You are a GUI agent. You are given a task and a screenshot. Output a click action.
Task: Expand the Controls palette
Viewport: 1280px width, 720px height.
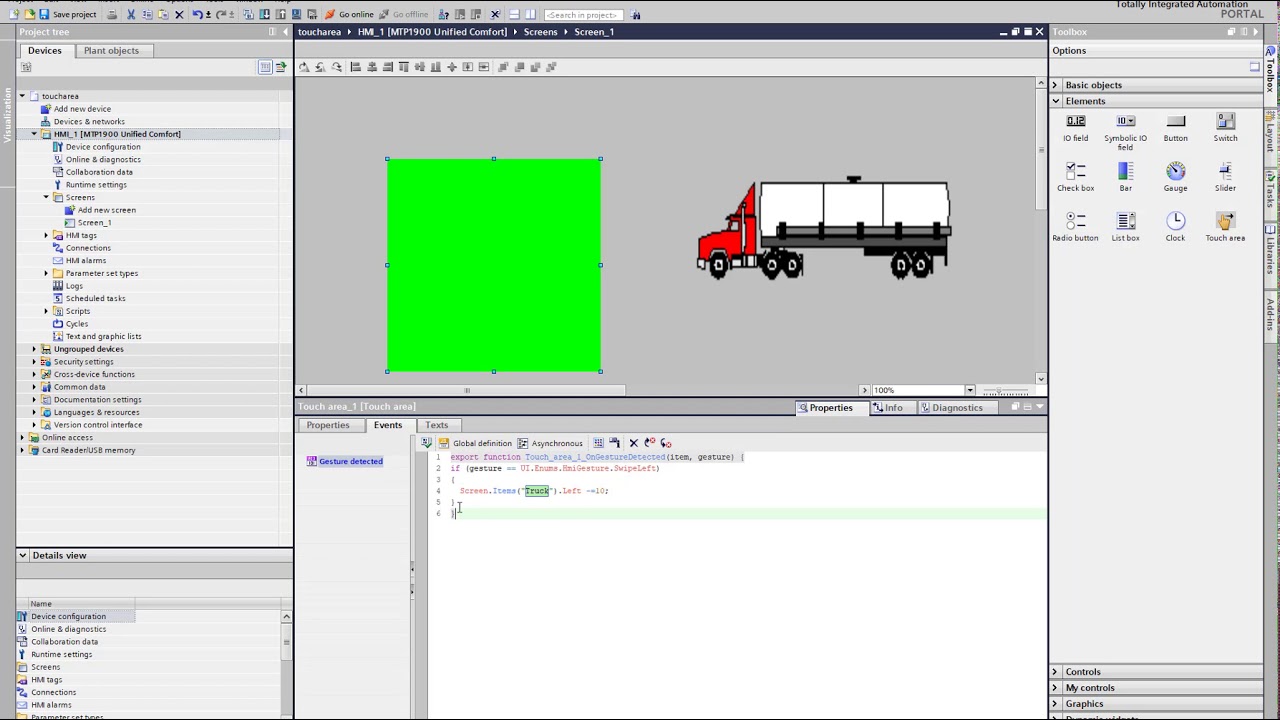pos(1054,672)
